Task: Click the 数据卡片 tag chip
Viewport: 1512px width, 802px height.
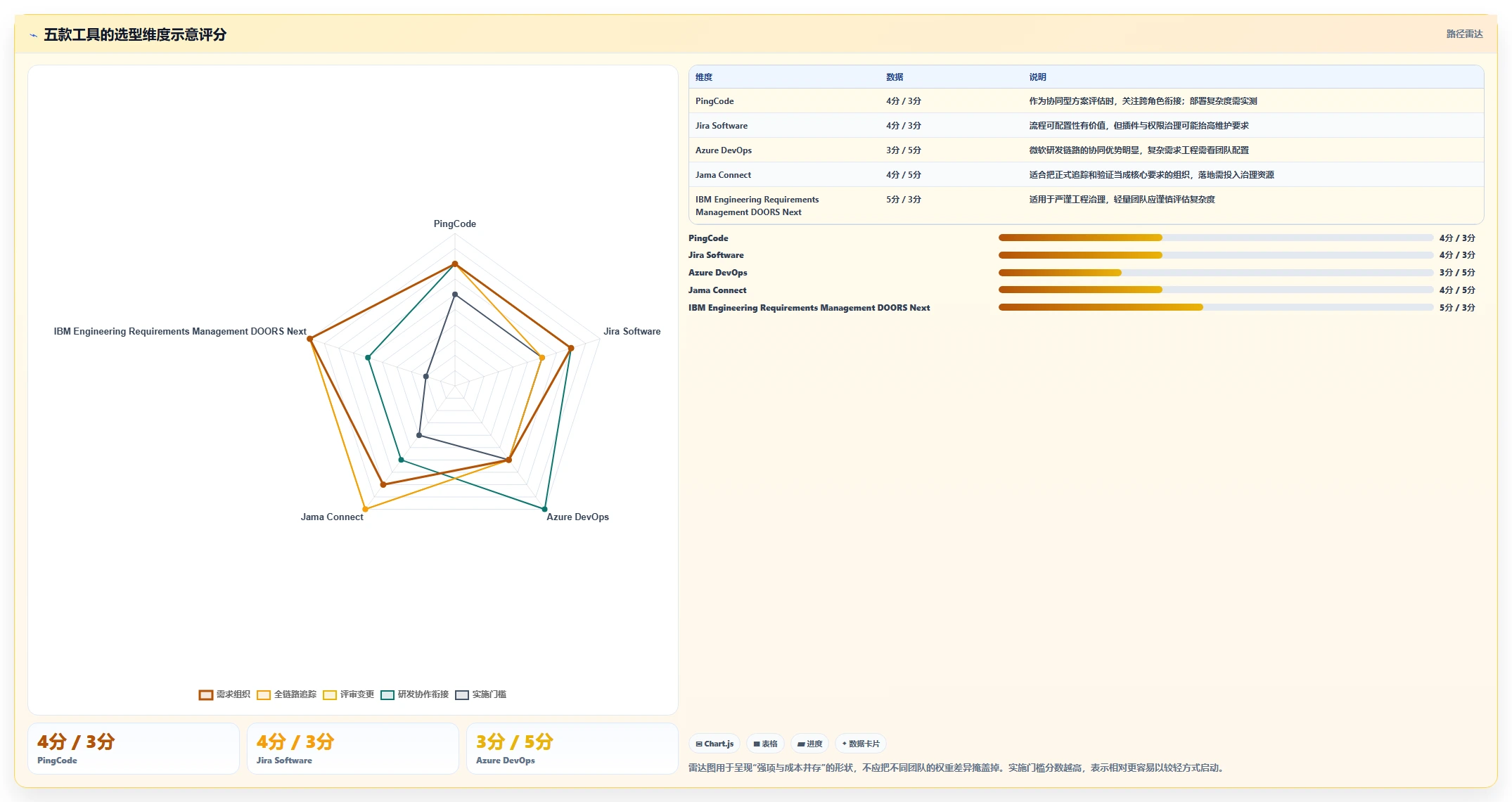Action: (861, 744)
